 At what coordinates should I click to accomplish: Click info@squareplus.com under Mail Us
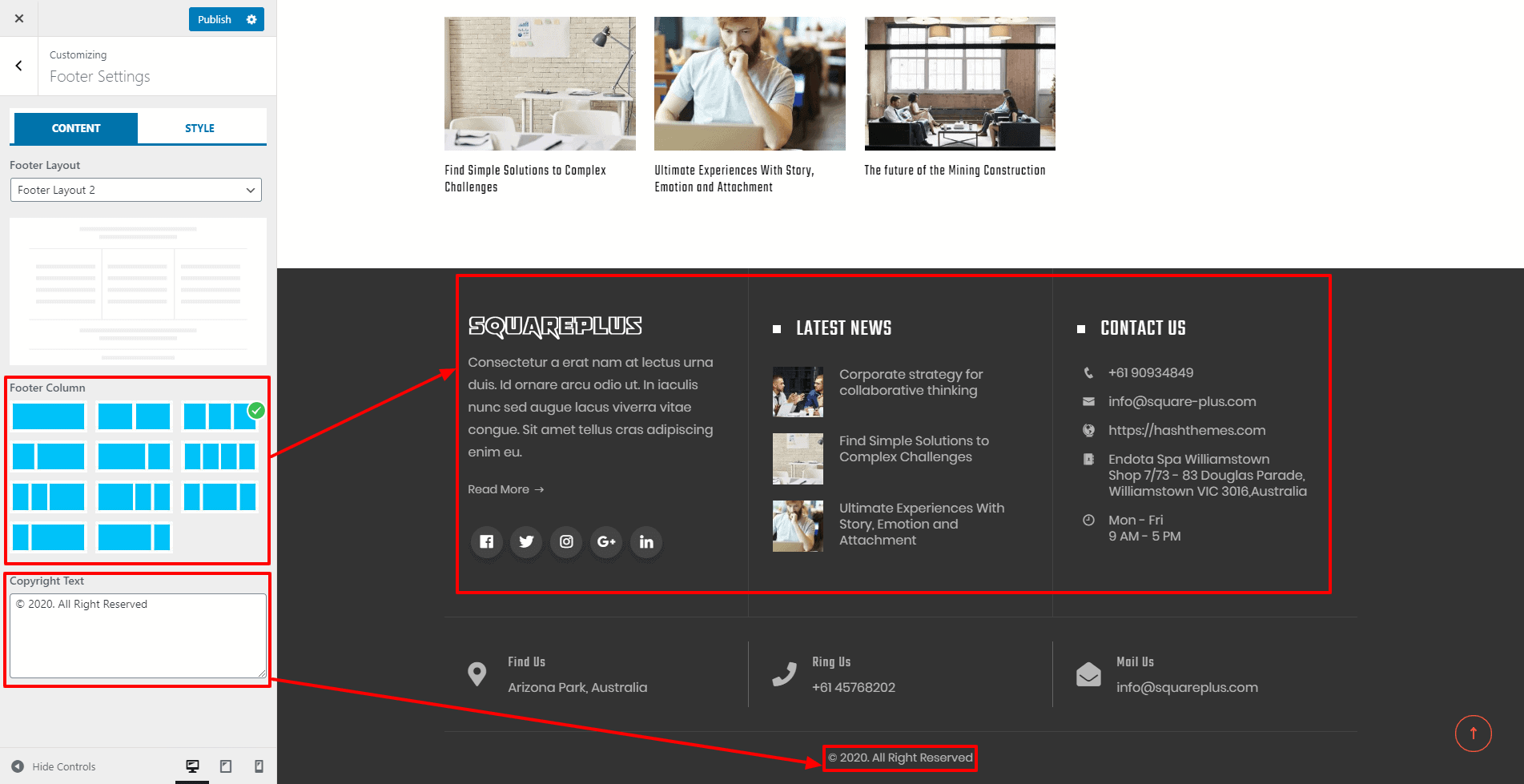pyautogui.click(x=1187, y=688)
